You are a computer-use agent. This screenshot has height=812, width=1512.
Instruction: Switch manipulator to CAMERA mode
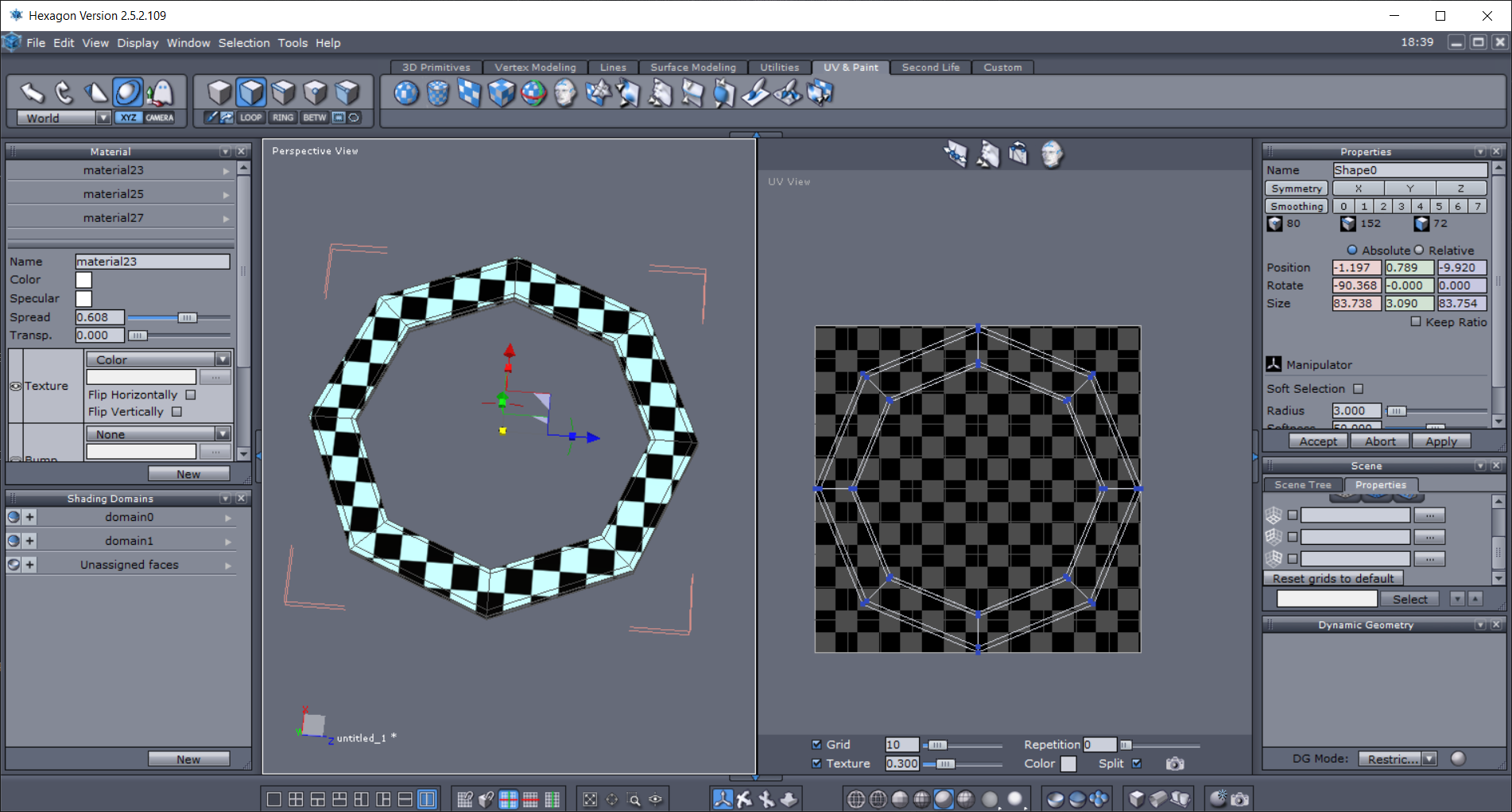coord(159,118)
